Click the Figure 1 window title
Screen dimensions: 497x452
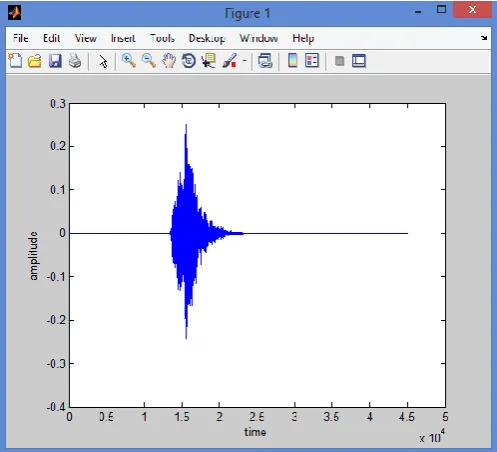click(247, 13)
